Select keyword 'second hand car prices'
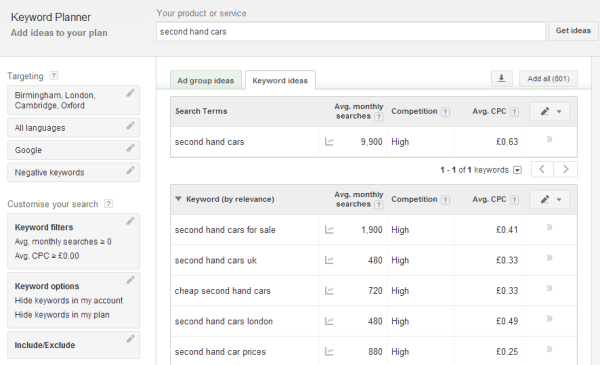Viewport: 600px width, 365px height. (220, 352)
